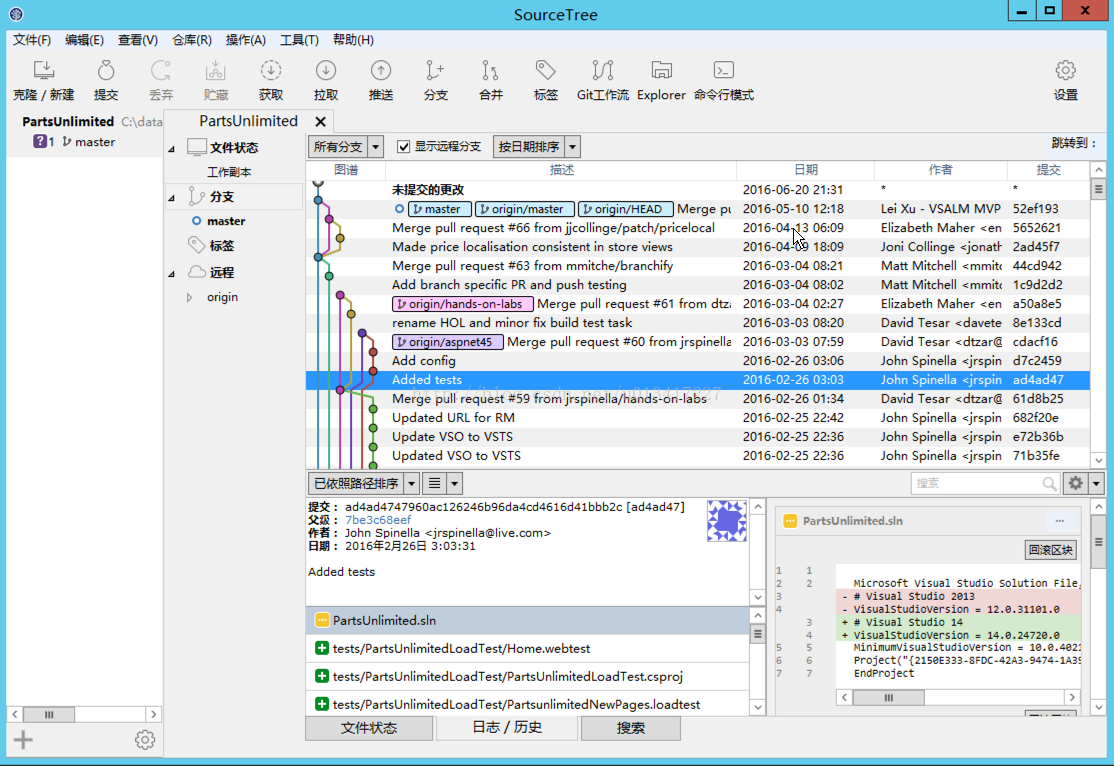Viewport: 1114px width, 766px height.
Task: Click the origin/hands-on-labs branch label
Action: coord(463,303)
